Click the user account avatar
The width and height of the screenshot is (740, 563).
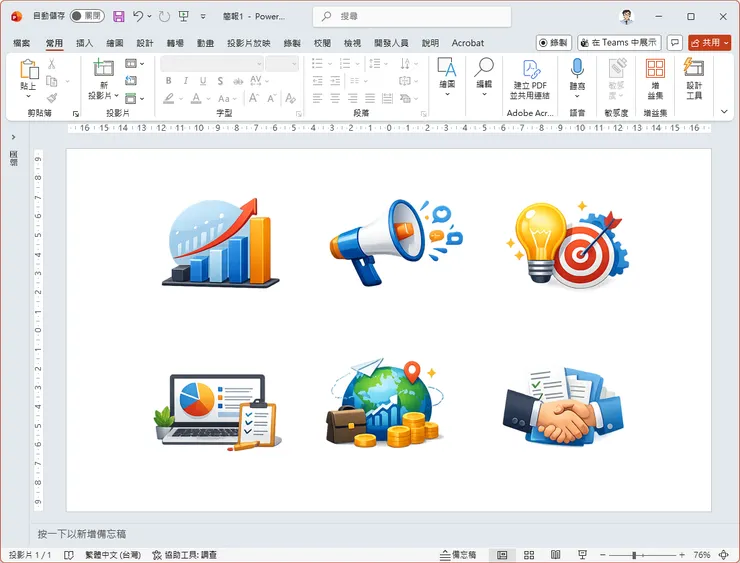(x=626, y=17)
